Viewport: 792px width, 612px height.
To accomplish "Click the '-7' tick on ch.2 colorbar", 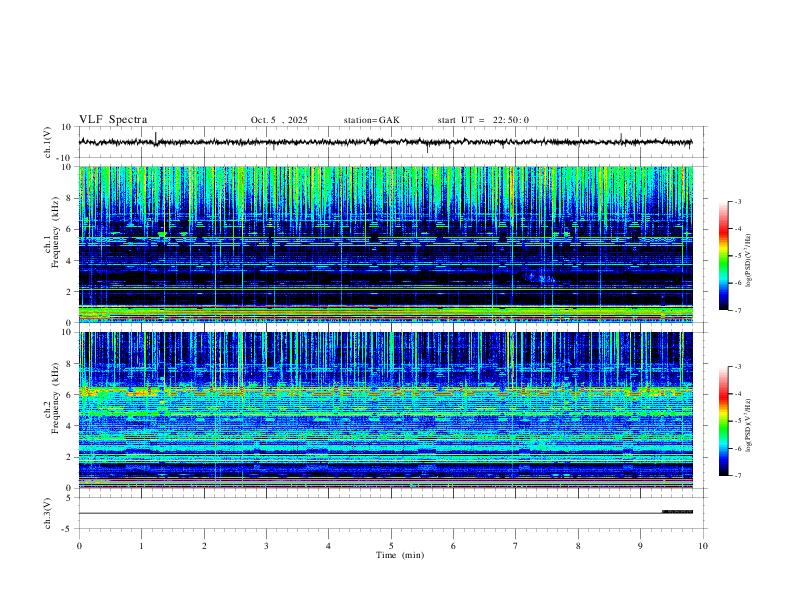I will pos(737,475).
